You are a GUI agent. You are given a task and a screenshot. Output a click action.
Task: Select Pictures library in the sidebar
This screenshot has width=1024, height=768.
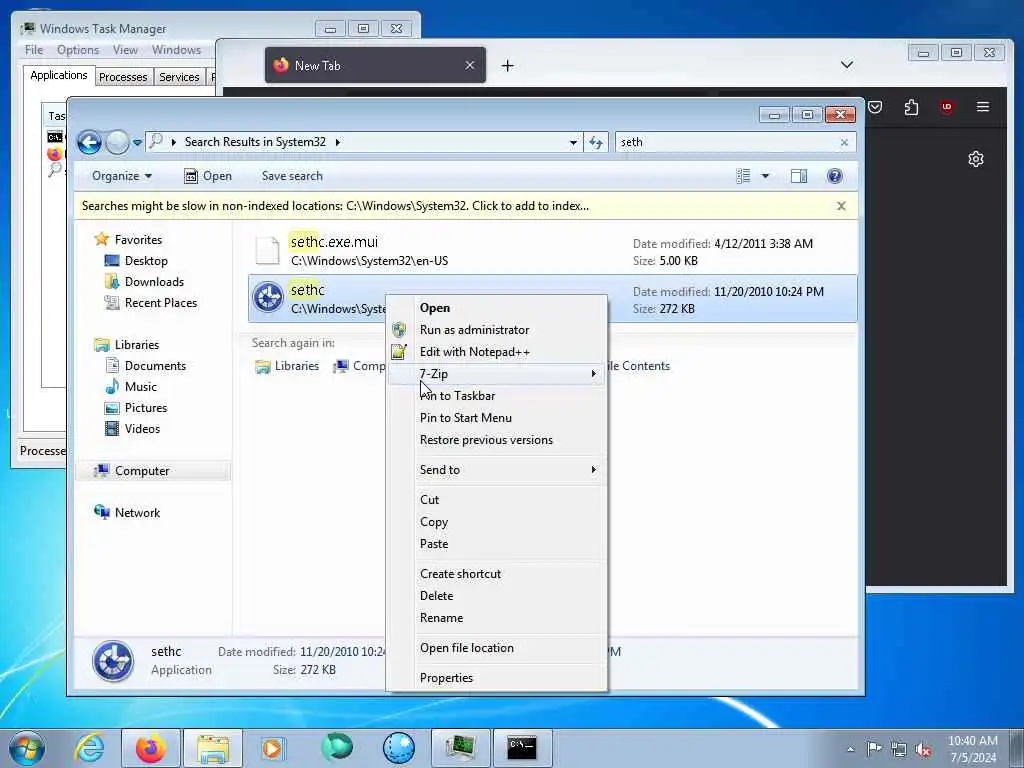[x=136, y=408]
